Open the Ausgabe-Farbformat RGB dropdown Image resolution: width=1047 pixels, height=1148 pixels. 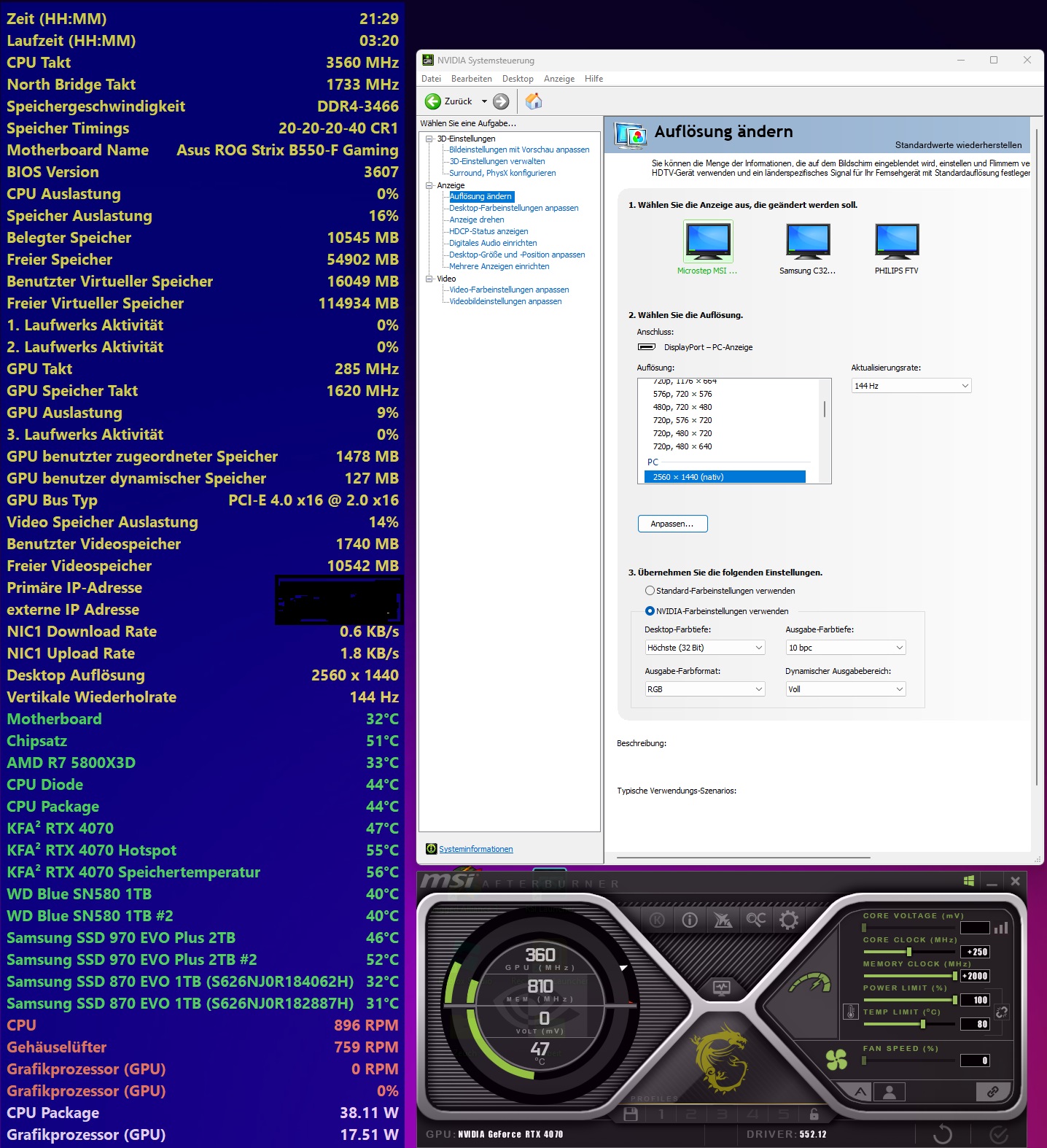705,689
